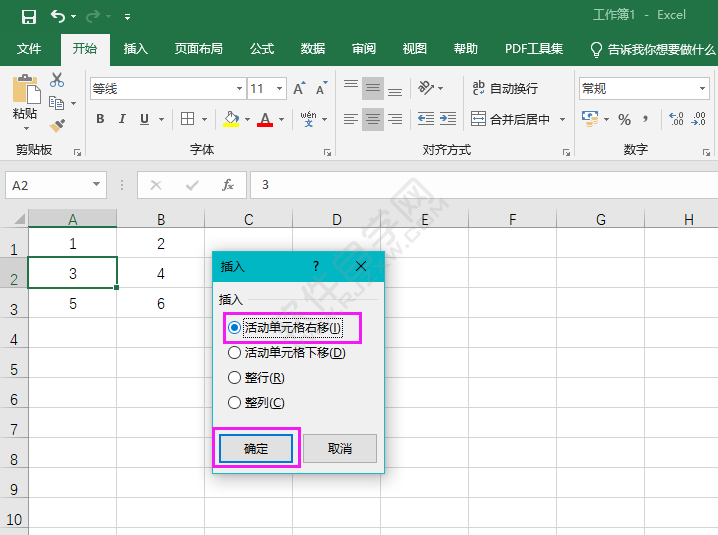Image resolution: width=718 pixels, height=535 pixels.
Task: Click the percent style icon
Action: [x=624, y=119]
